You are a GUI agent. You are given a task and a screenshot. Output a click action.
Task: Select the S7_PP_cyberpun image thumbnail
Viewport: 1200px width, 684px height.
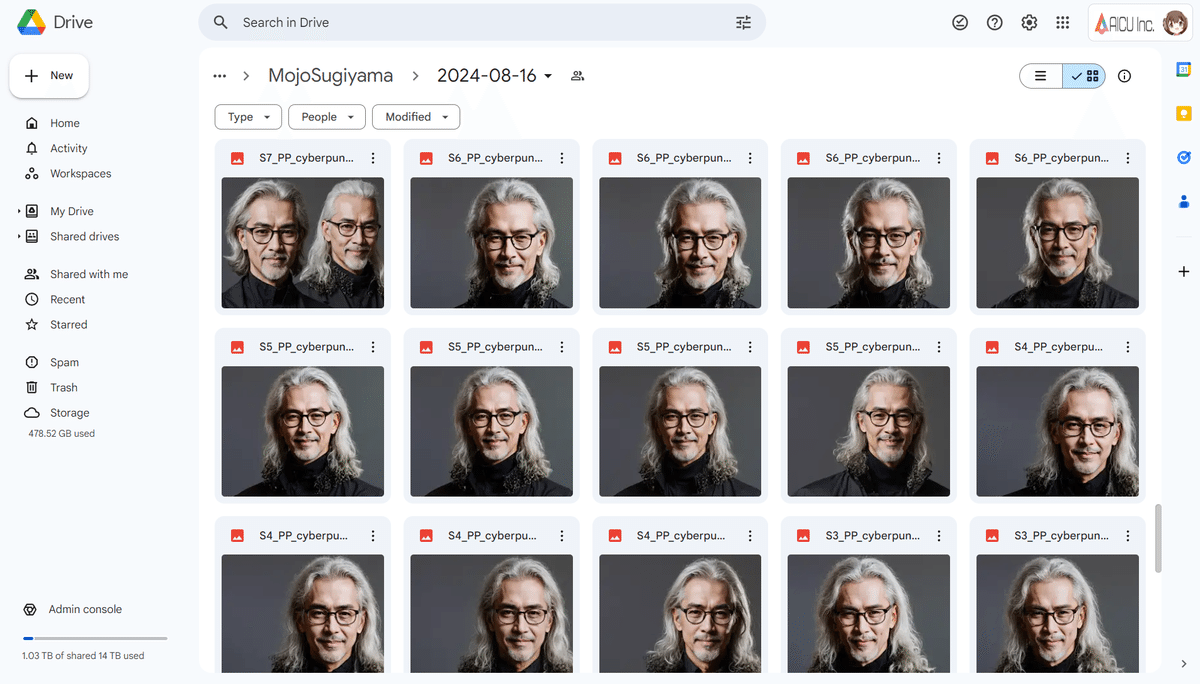click(302, 243)
